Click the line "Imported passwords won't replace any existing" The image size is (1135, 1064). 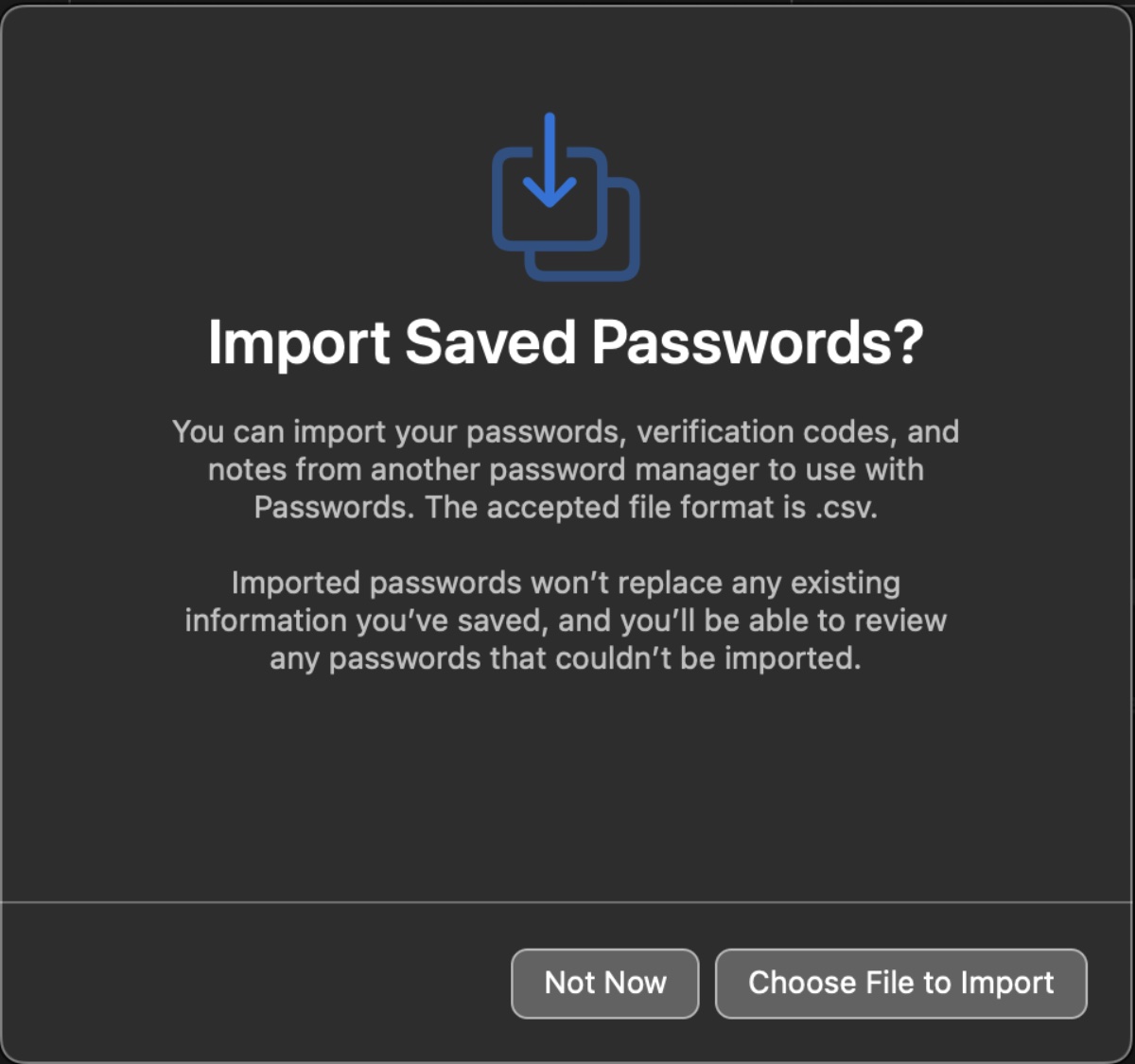coord(566,583)
